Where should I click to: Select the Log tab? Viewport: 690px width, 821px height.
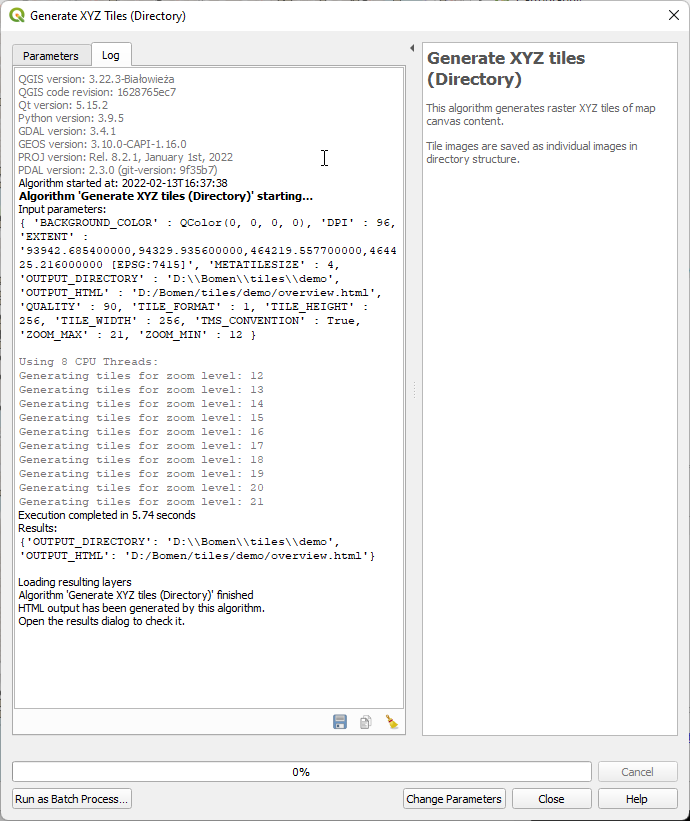pos(110,54)
